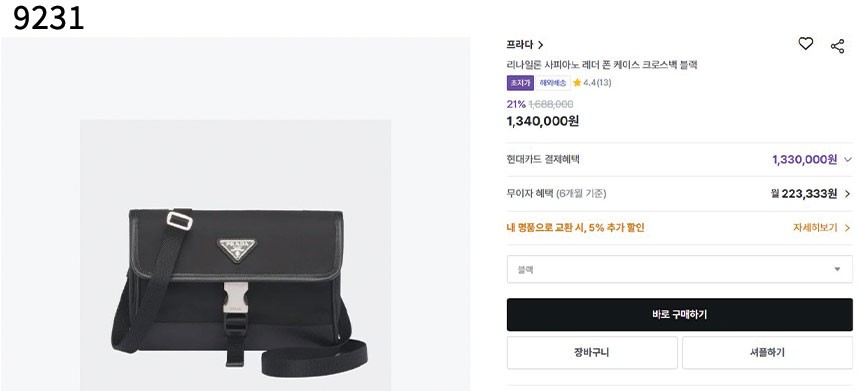Image resolution: width=860 pixels, height=391 pixels.
Task: Click the star rating icon
Action: 577,83
